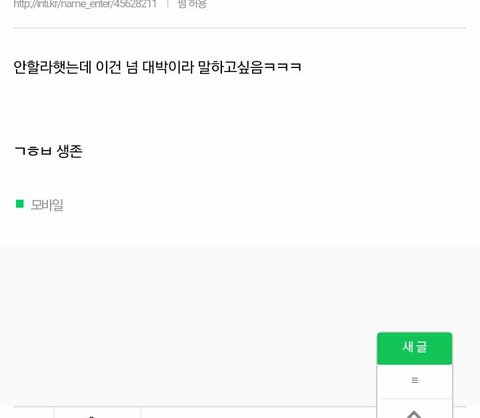This screenshot has height=418, width=480.
Task: Click the green square mobile indicator icon
Action: point(20,203)
